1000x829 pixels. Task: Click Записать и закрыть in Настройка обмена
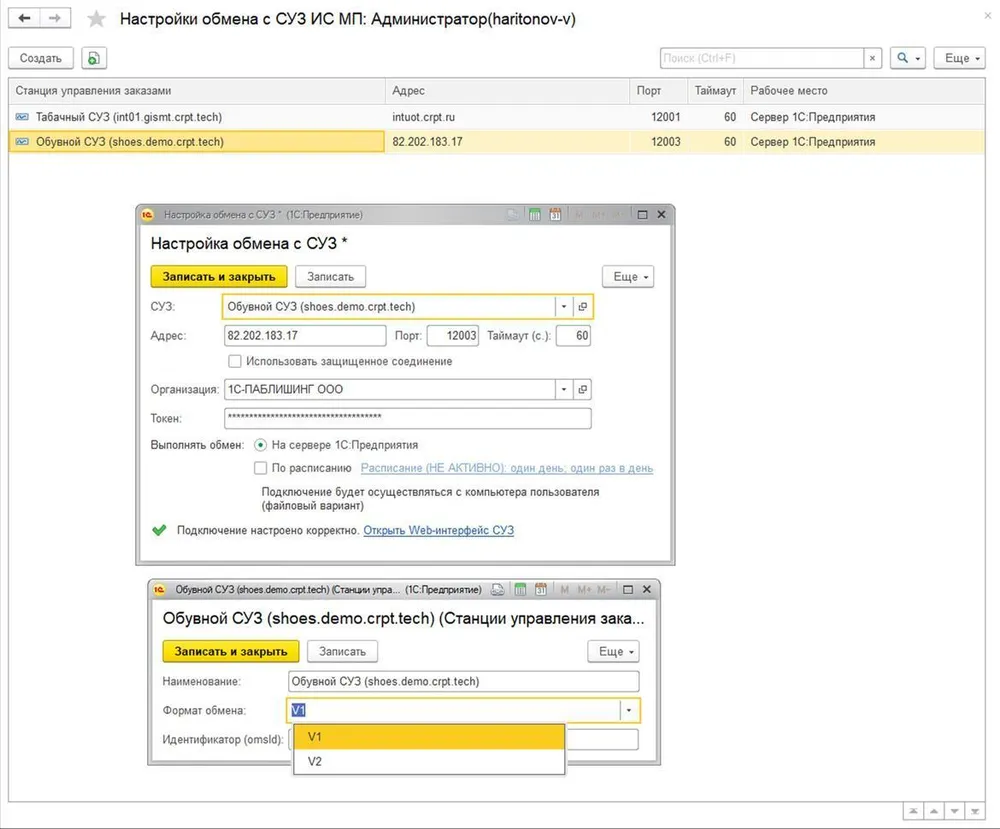tap(219, 277)
